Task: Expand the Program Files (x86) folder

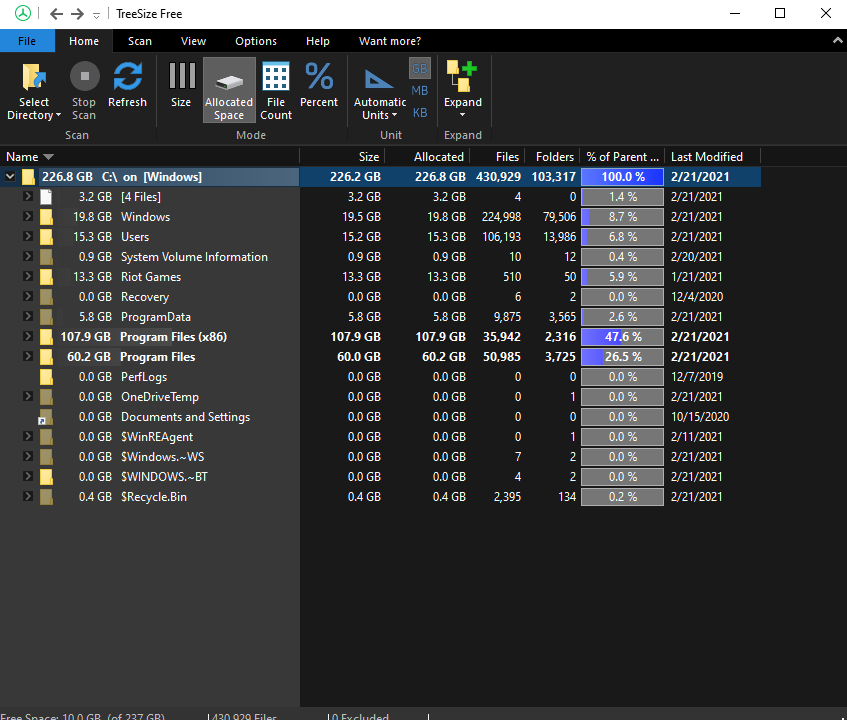Action: (x=28, y=336)
